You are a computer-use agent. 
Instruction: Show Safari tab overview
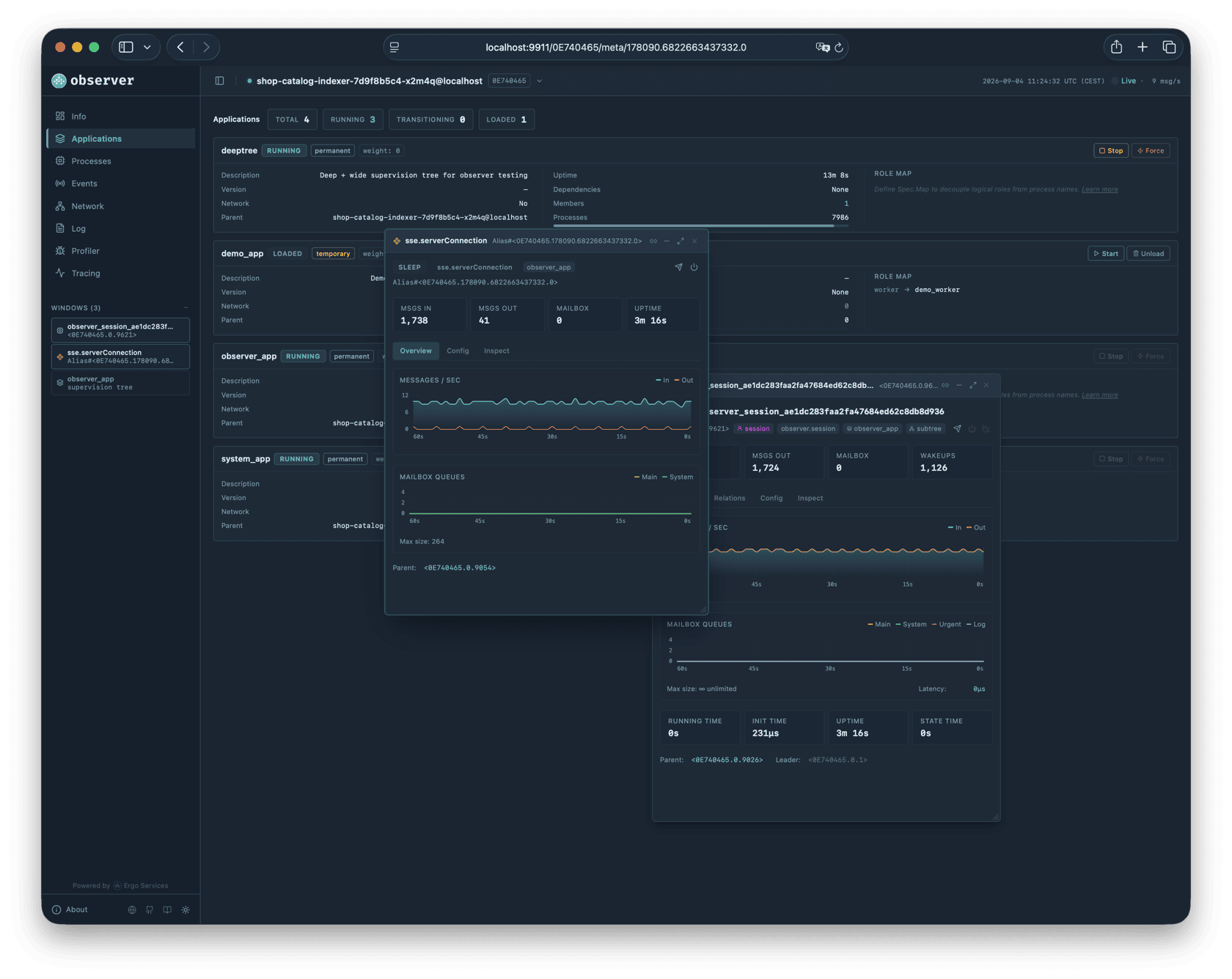click(1169, 47)
